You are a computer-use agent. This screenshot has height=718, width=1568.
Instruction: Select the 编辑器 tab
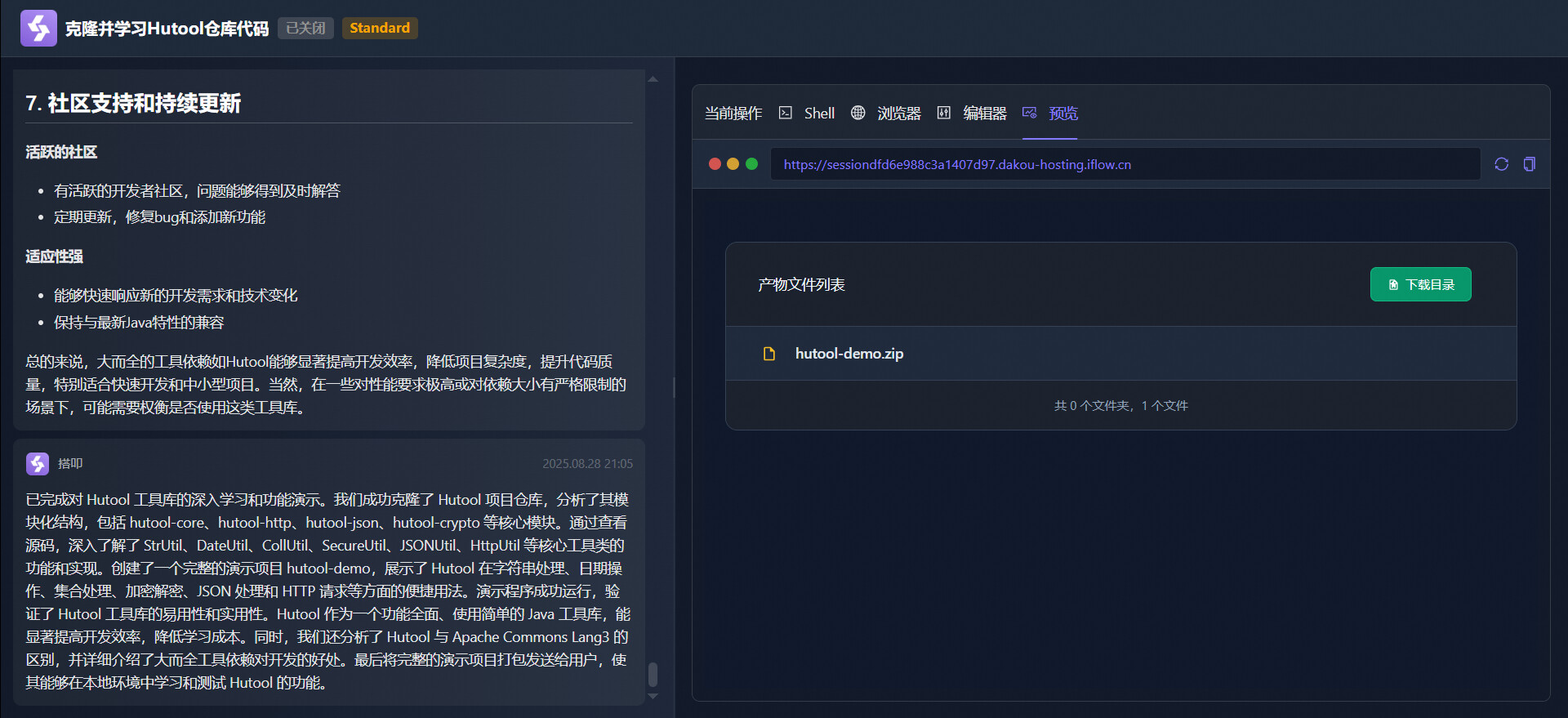(x=972, y=114)
